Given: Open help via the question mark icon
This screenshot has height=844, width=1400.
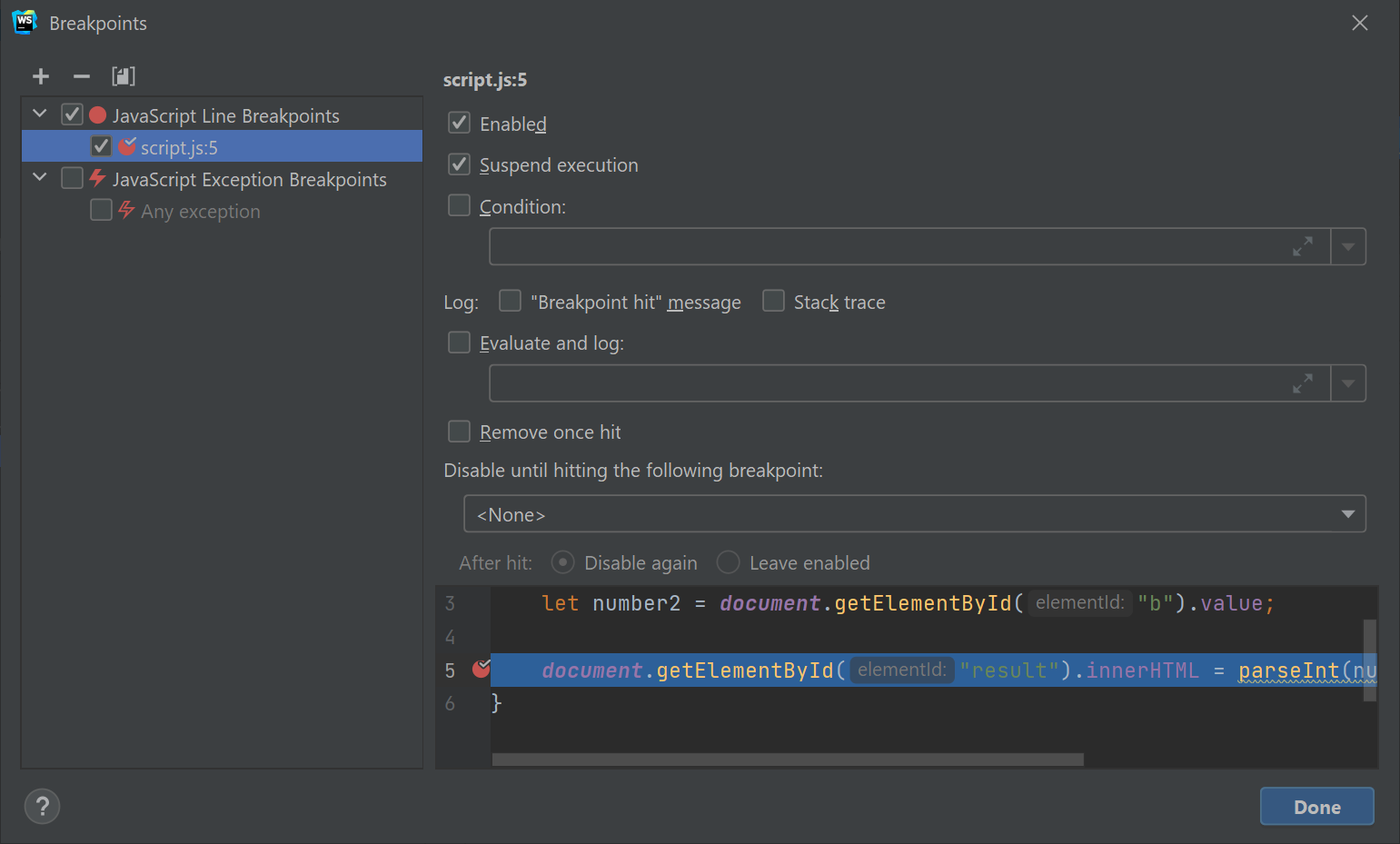Looking at the screenshot, I should point(42,806).
